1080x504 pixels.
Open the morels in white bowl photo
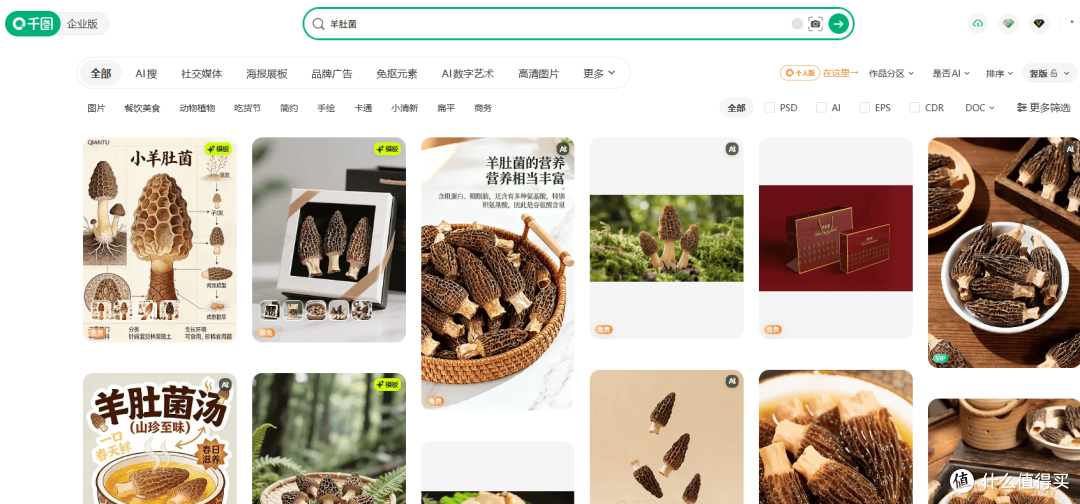[x=1004, y=252]
